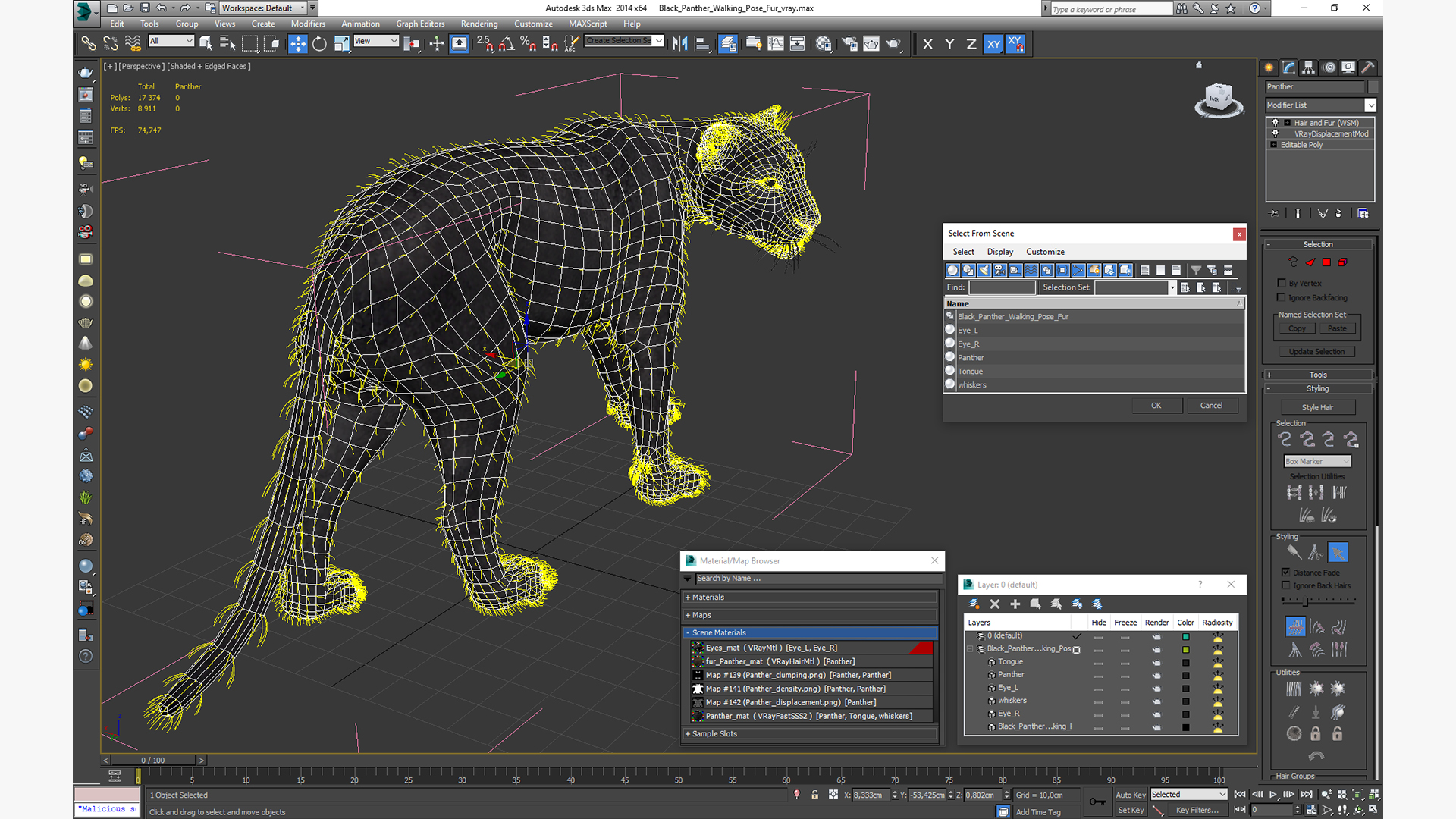Open the MAXScript menu
This screenshot has width=1456, height=819.
(x=588, y=24)
